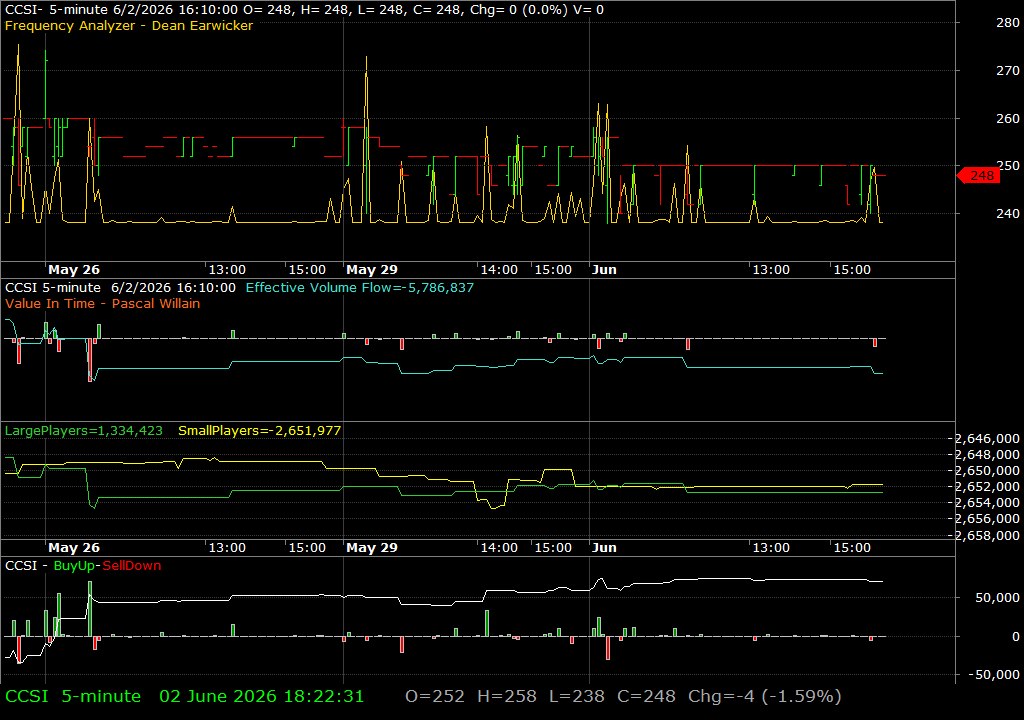Click the red 'SellDown' legend label

pos(131,565)
